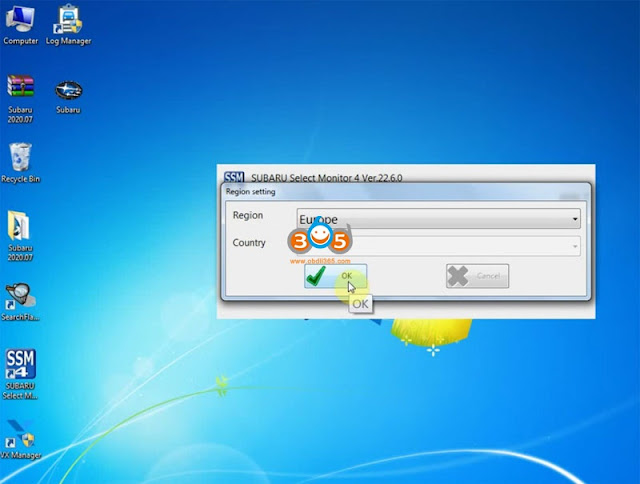This screenshot has height=484, width=640.
Task: Open the Recycle Bin
Action: (x=20, y=163)
